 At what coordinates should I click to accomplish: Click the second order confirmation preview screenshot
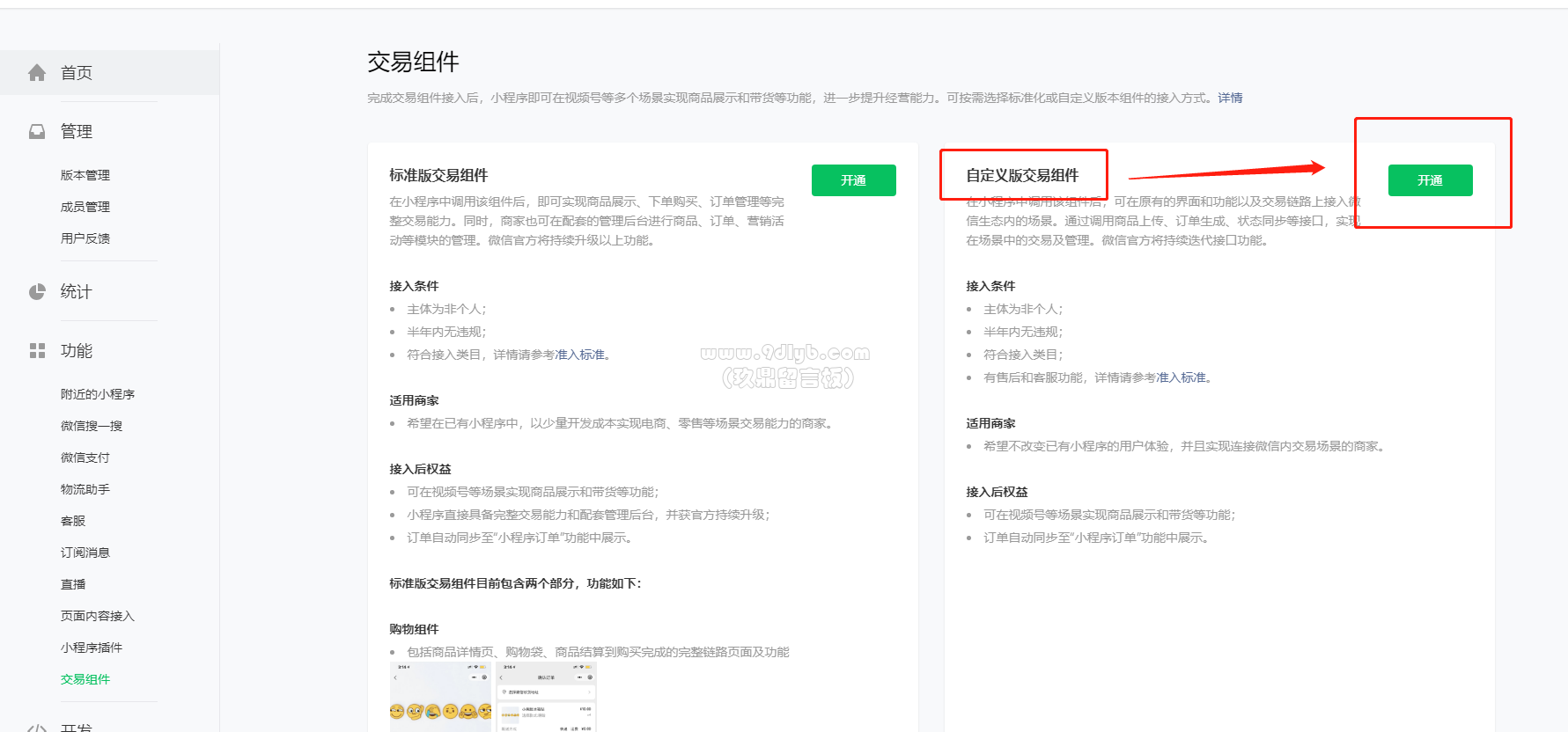(547, 697)
